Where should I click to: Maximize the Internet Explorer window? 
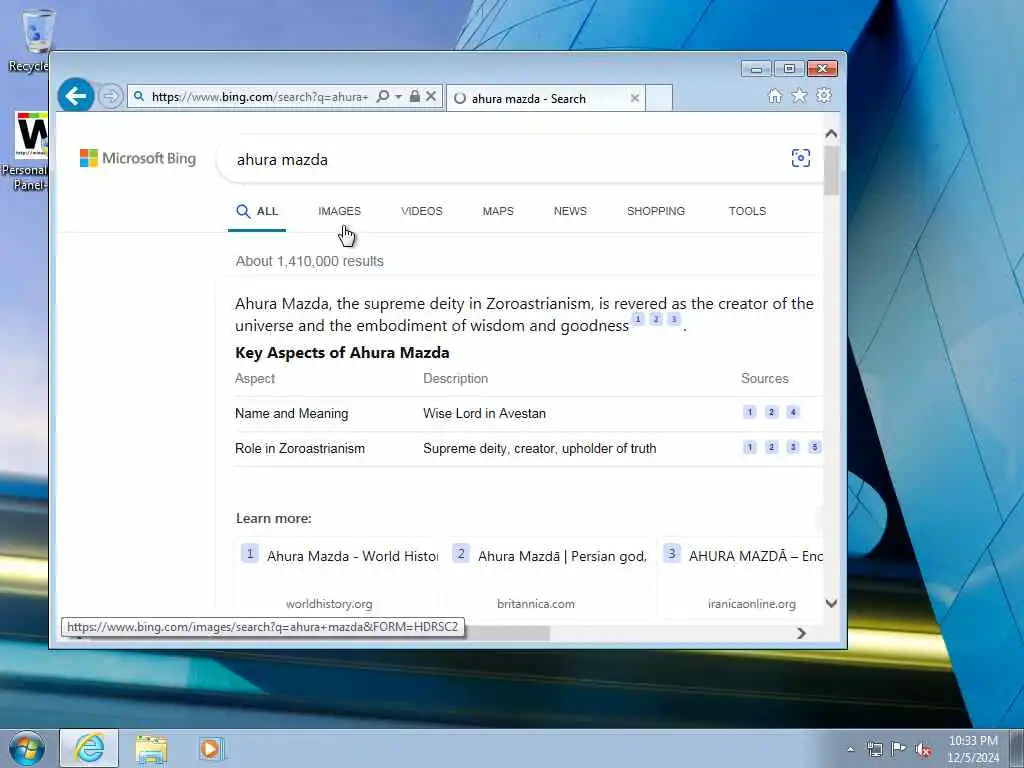pyautogui.click(x=789, y=69)
